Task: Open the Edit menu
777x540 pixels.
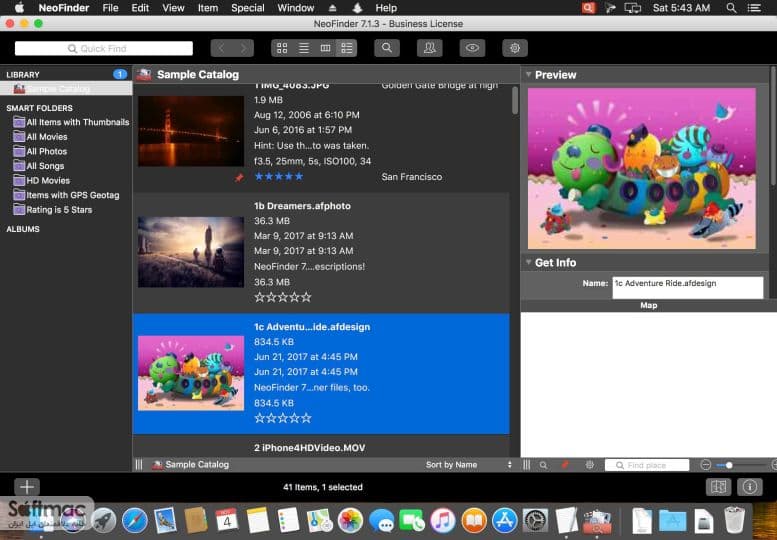Action: 140,8
